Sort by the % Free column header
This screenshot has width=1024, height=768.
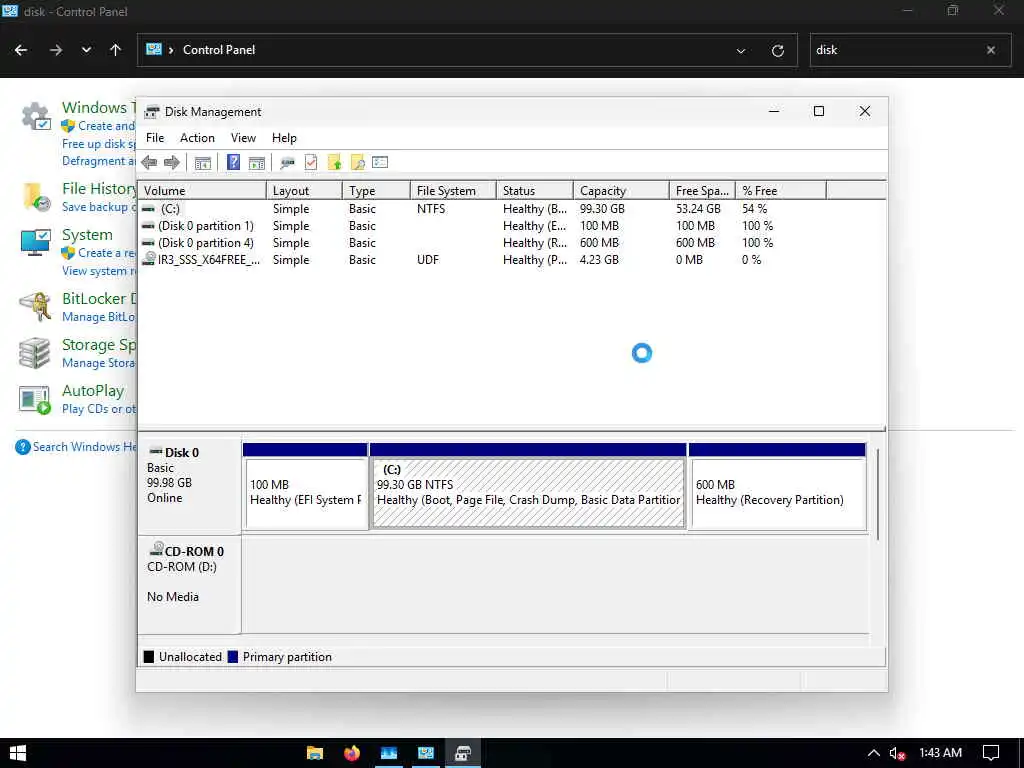click(x=780, y=191)
